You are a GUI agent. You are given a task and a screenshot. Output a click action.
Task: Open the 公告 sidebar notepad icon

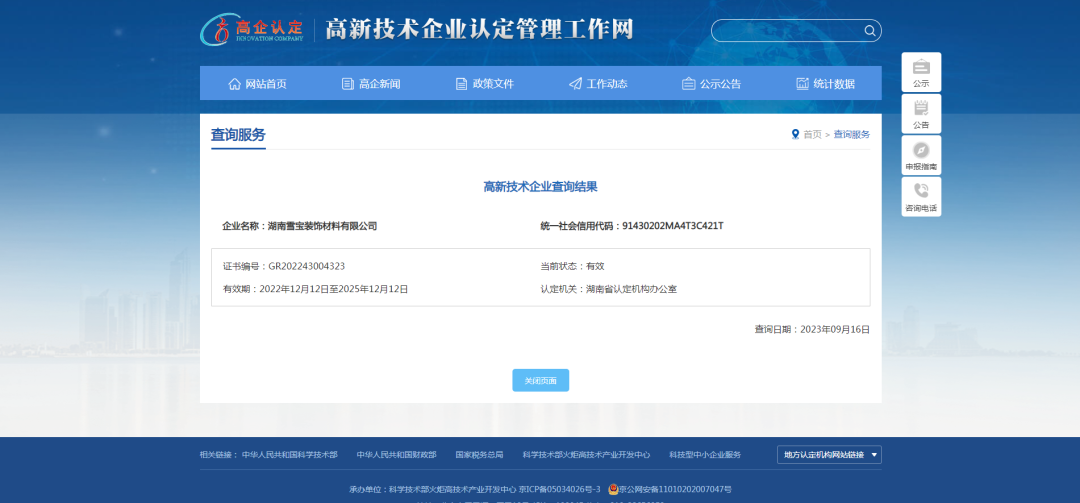[921, 108]
